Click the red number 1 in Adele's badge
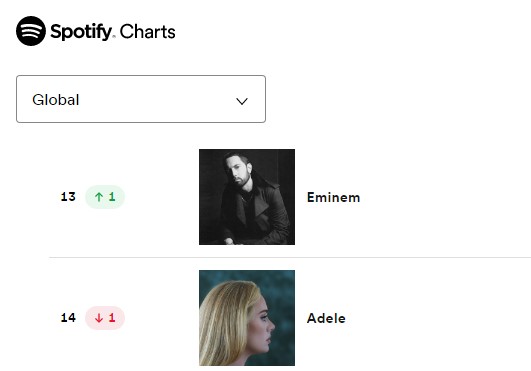Image resolution: width=531 pixels, height=371 pixels. [112, 318]
